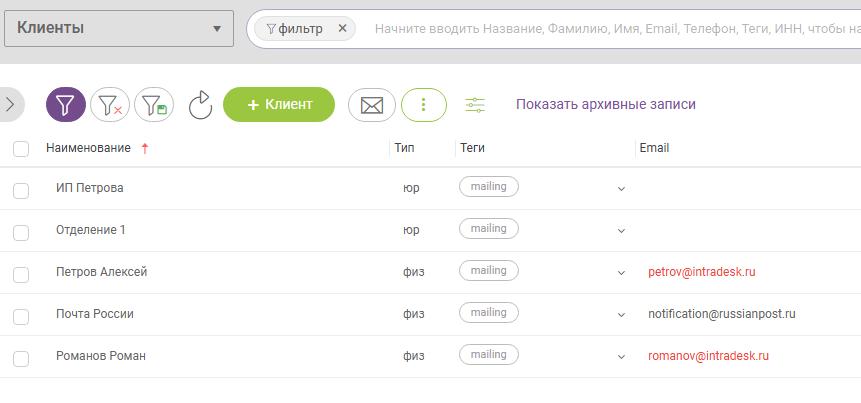Click the Email column header
The image size is (861, 403).
point(654,148)
